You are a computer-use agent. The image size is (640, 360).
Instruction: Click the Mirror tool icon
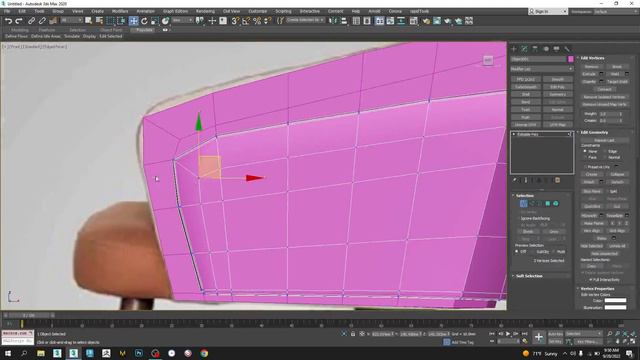coord(333,21)
